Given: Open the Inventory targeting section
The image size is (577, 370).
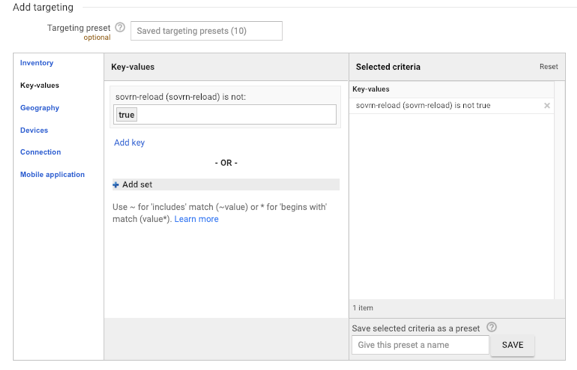Looking at the screenshot, I should point(37,63).
